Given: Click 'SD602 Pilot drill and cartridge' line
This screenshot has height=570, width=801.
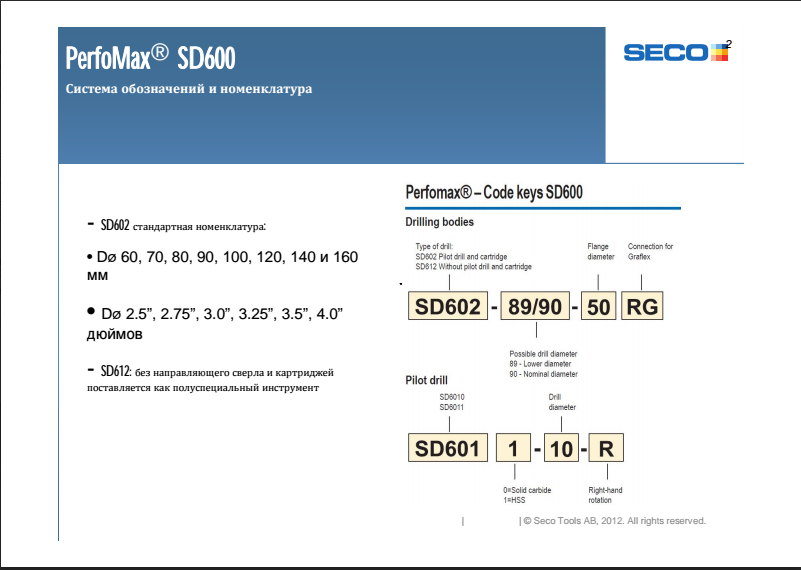Looking at the screenshot, I should 461,256.
